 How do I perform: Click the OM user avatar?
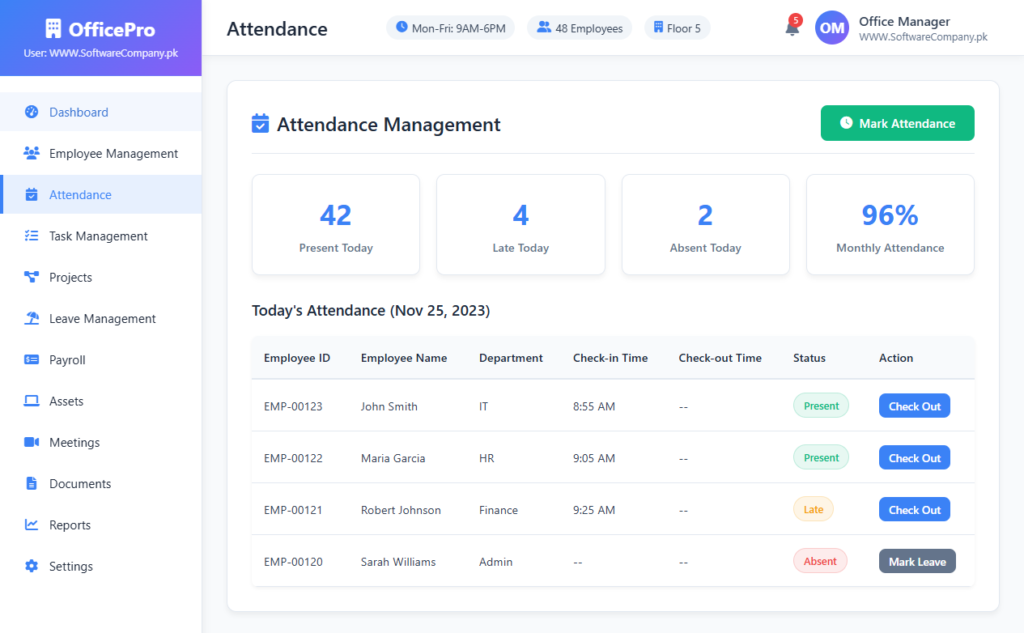(832, 29)
